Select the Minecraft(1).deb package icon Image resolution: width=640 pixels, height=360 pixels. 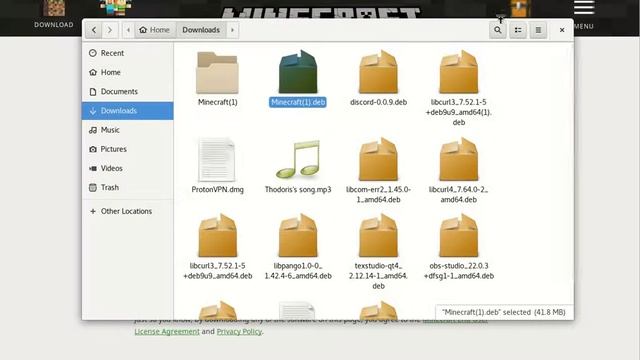pyautogui.click(x=298, y=72)
